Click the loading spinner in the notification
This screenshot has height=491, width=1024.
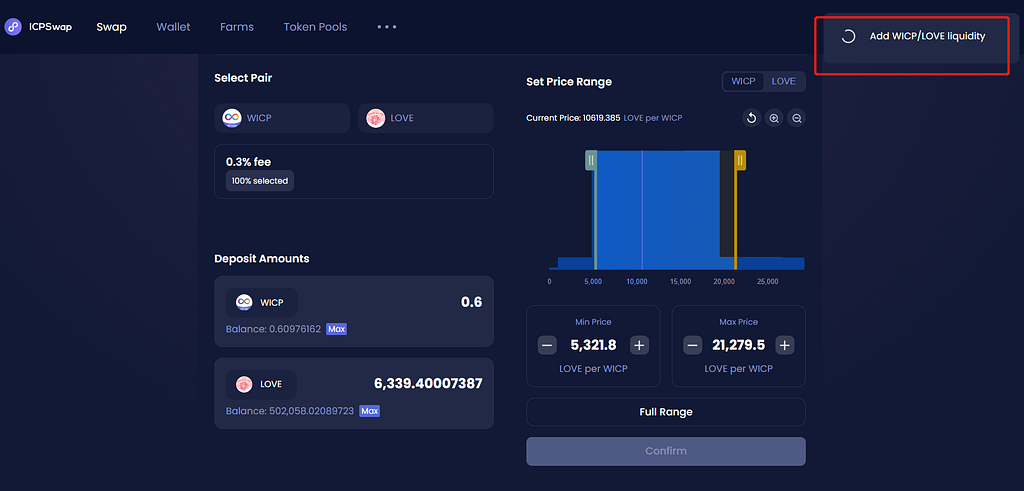(848, 37)
